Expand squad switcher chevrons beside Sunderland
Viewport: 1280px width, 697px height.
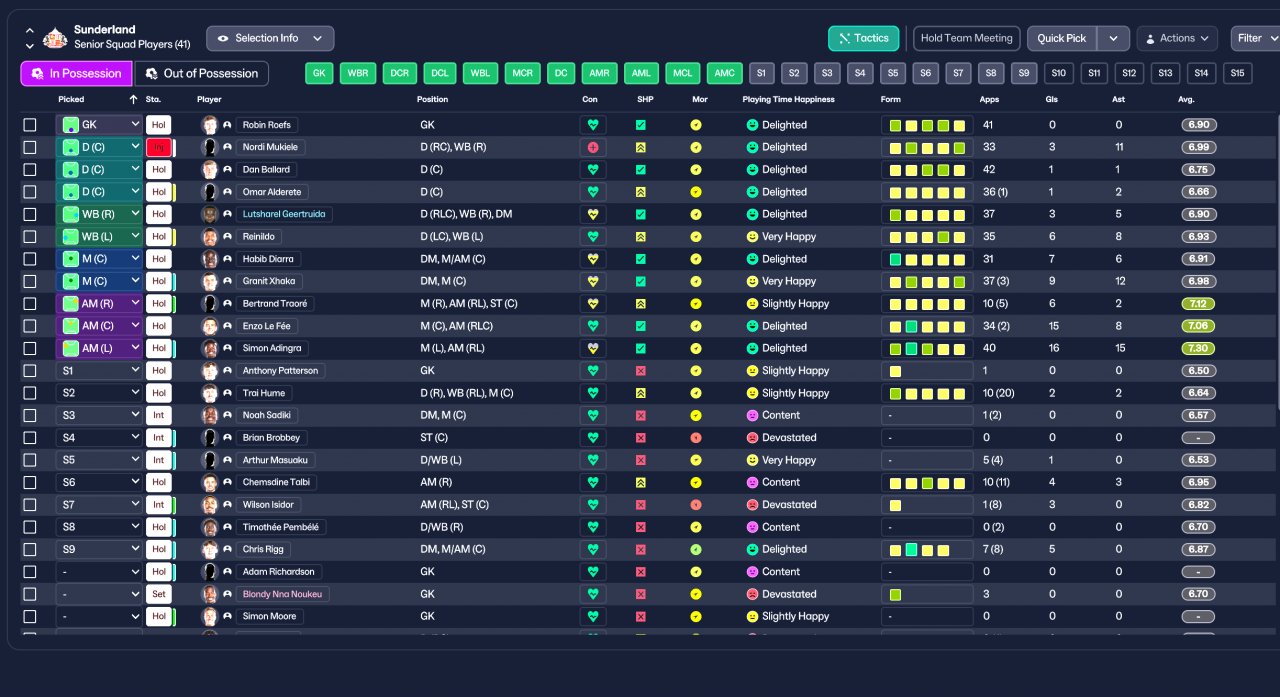tap(29, 38)
